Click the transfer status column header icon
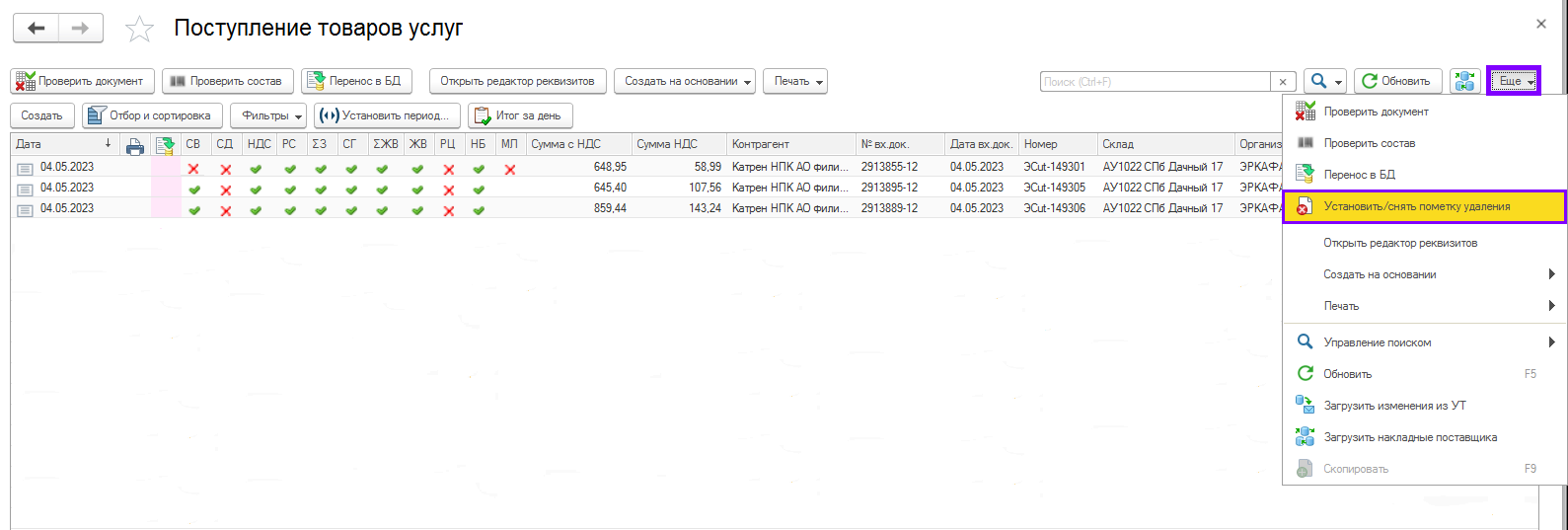Viewport: 1568px width, 530px height. pyautogui.click(x=165, y=145)
